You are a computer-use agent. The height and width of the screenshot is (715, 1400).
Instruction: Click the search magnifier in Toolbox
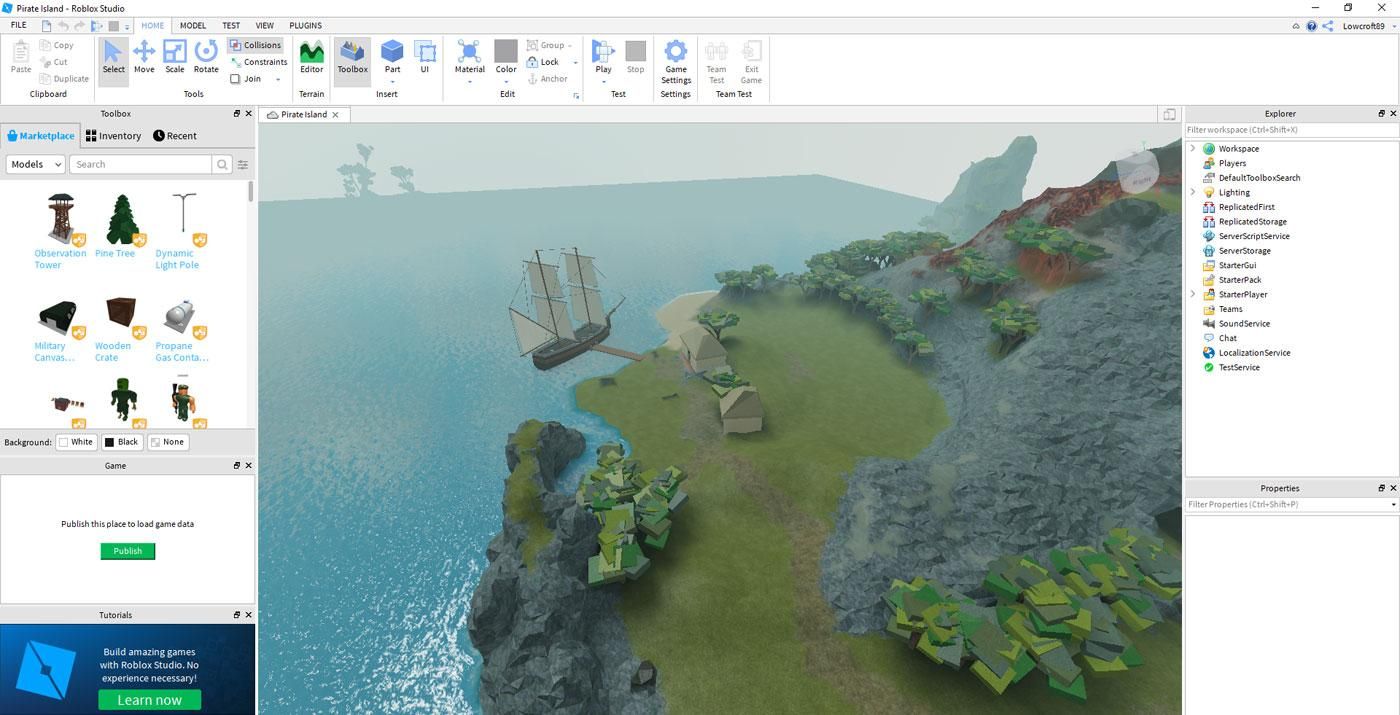(x=222, y=164)
